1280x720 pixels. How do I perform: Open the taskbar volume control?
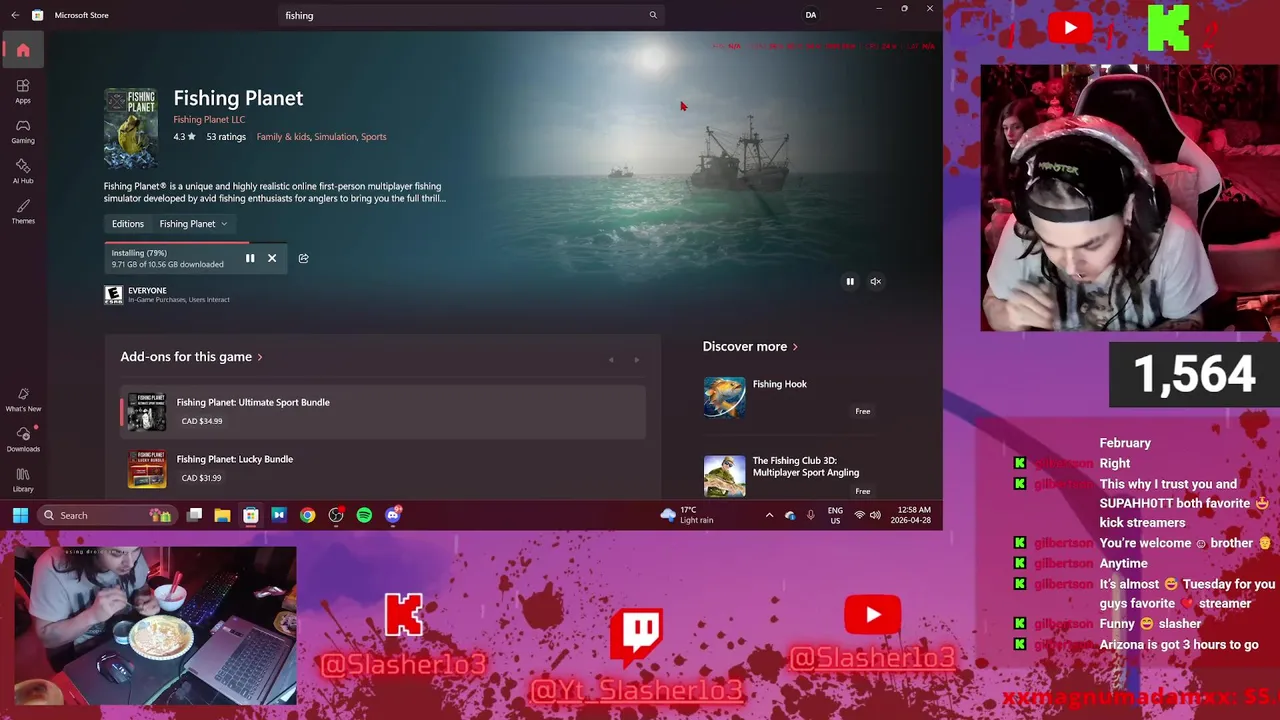[x=875, y=515]
